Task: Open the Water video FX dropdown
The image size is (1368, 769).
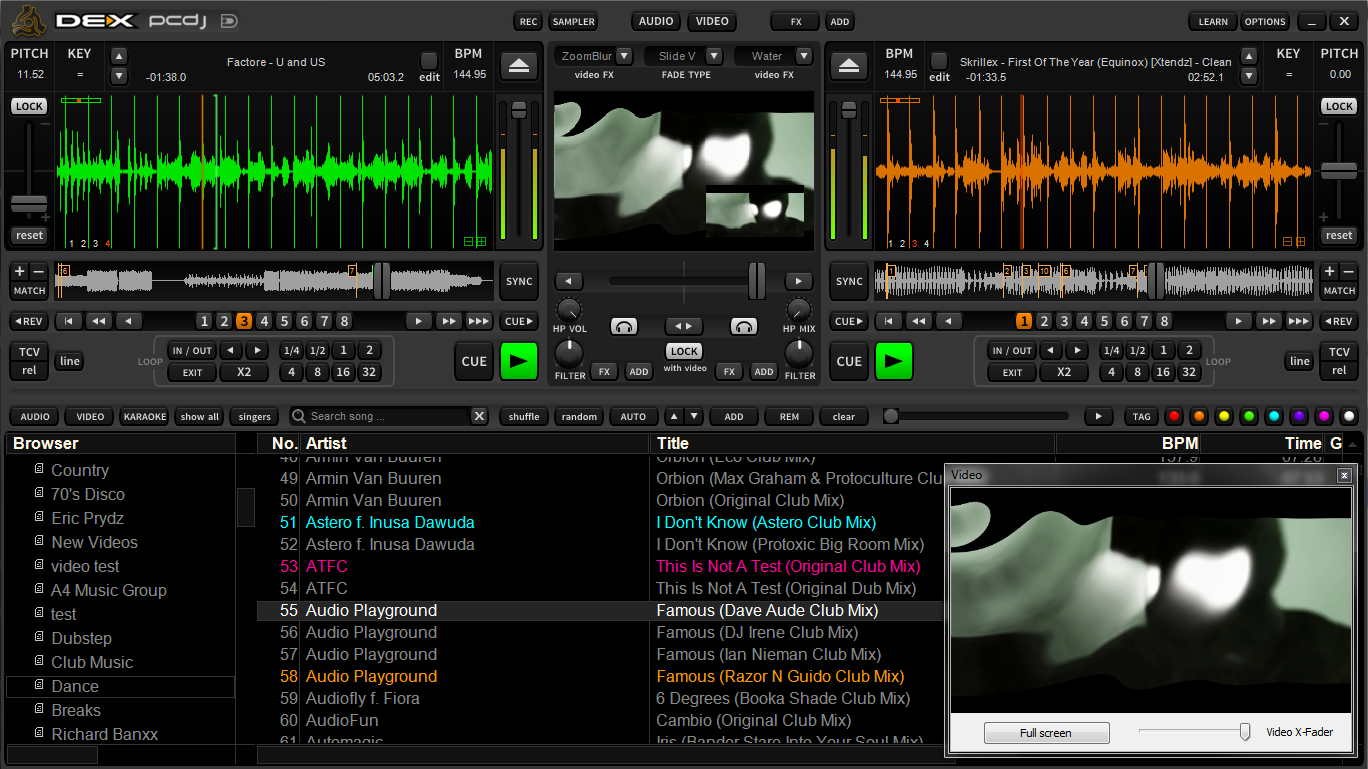Action: [x=803, y=56]
